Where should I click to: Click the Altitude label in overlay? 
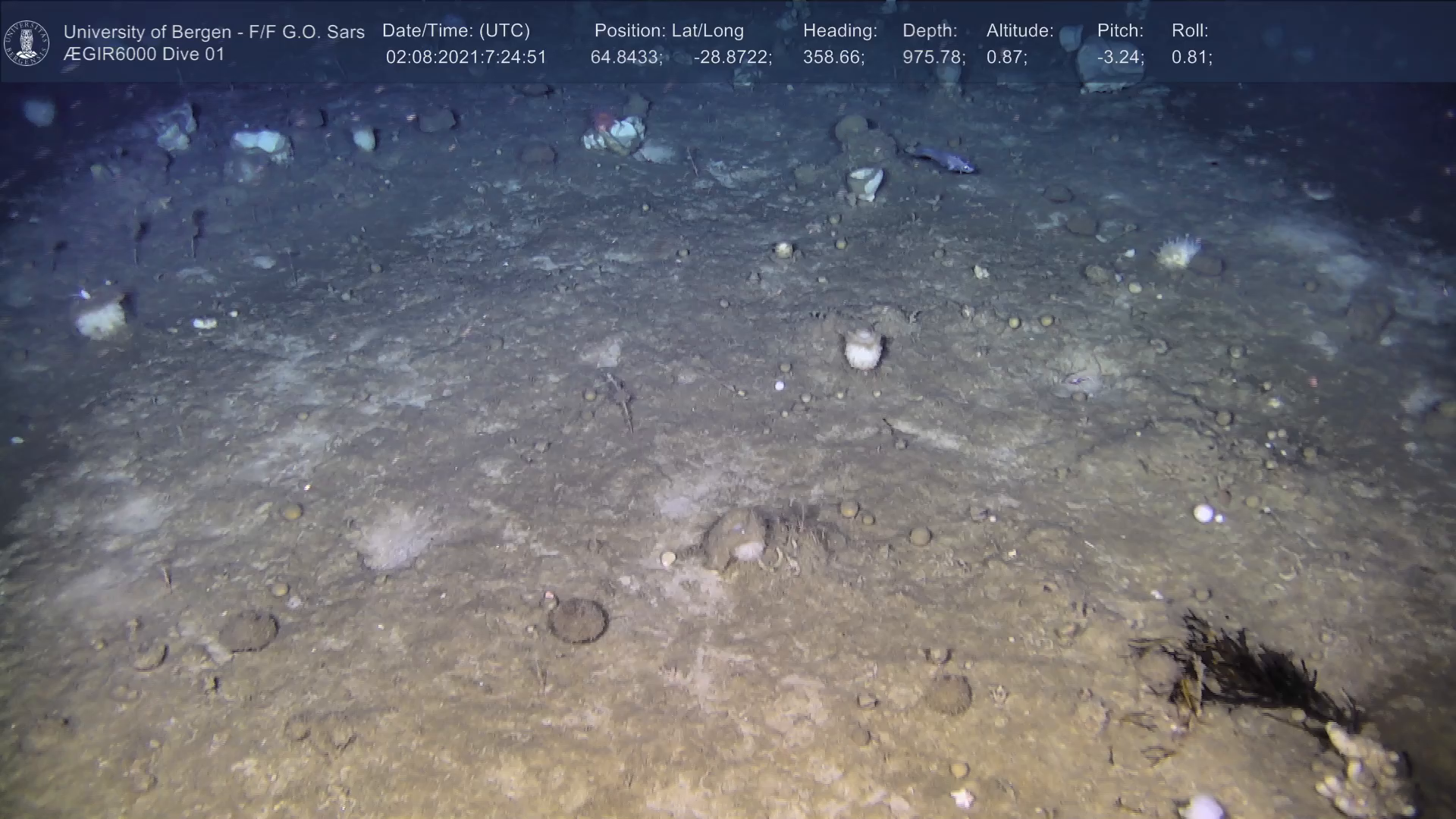(x=1020, y=30)
